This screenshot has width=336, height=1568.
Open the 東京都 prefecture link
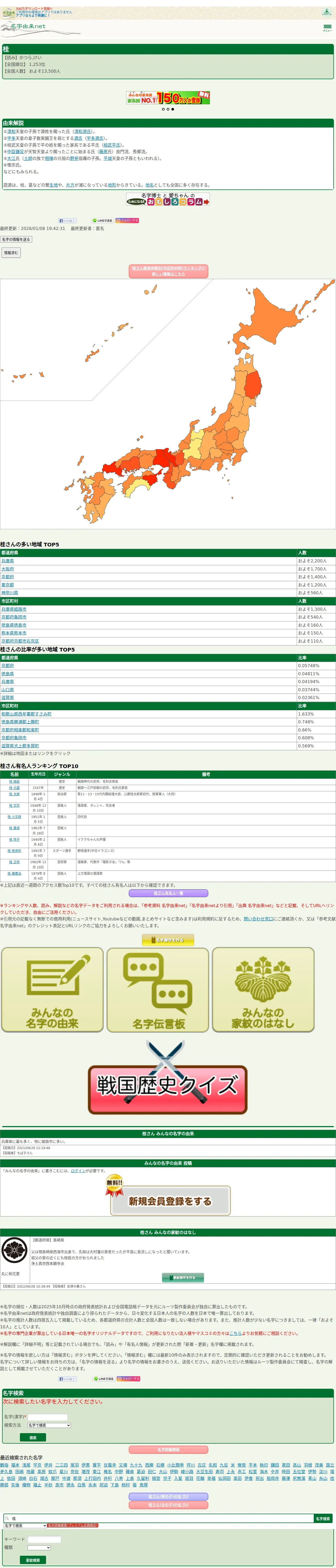click(7, 585)
